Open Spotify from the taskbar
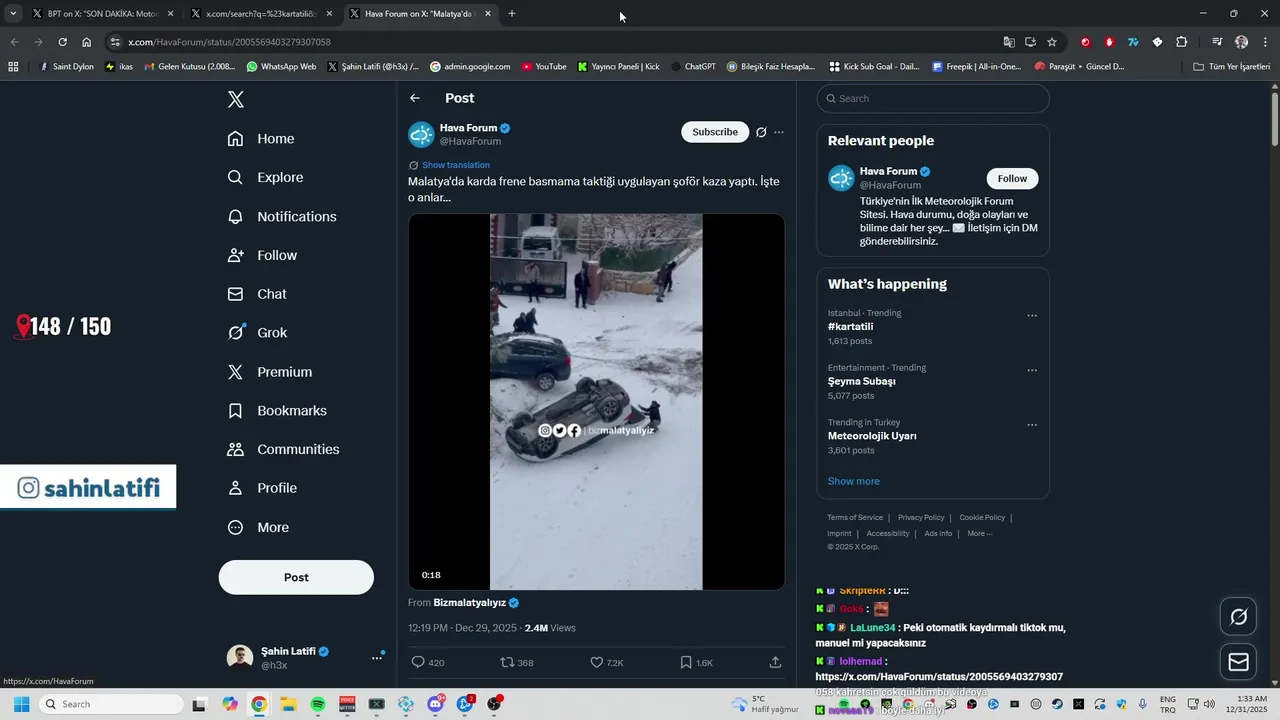Screen dimensions: 1280x720 (x=318, y=704)
